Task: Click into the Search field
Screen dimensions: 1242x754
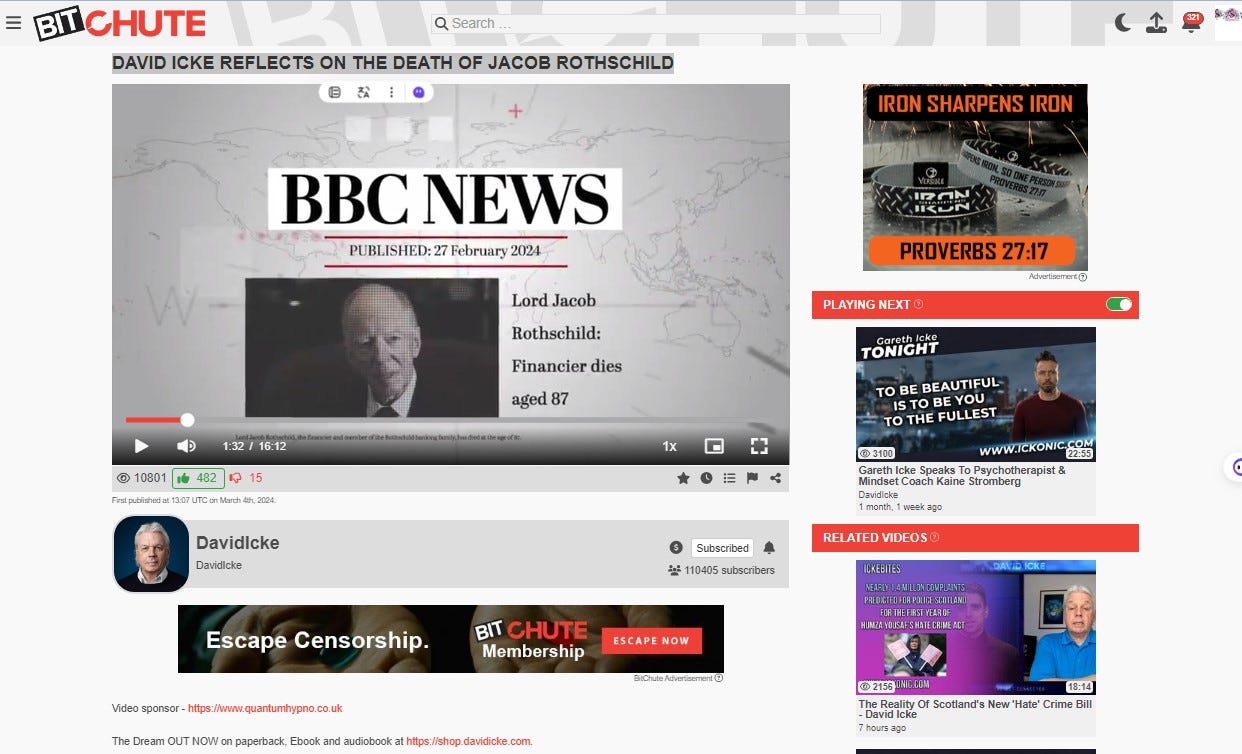Action: point(656,23)
